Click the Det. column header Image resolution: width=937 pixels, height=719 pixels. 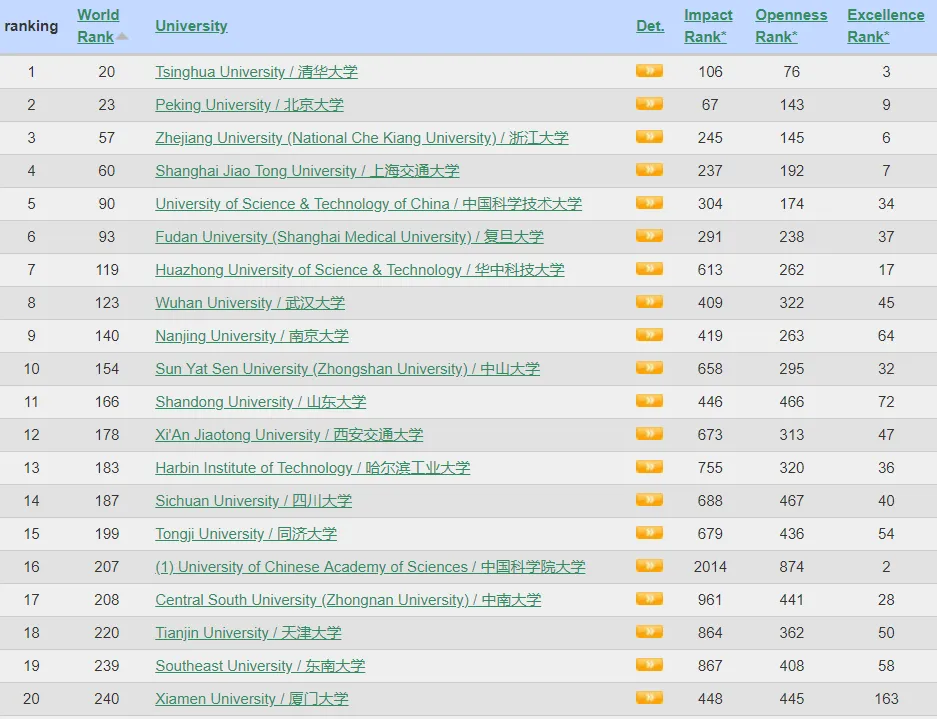(650, 26)
